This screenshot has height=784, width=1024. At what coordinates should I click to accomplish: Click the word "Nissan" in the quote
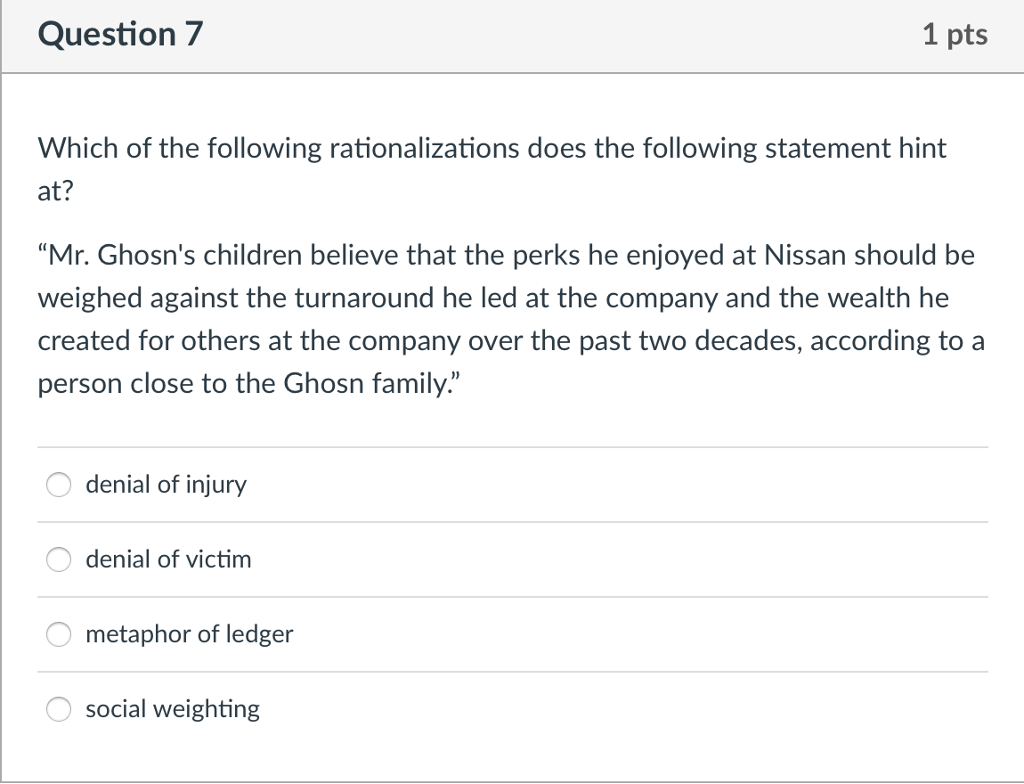808,256
